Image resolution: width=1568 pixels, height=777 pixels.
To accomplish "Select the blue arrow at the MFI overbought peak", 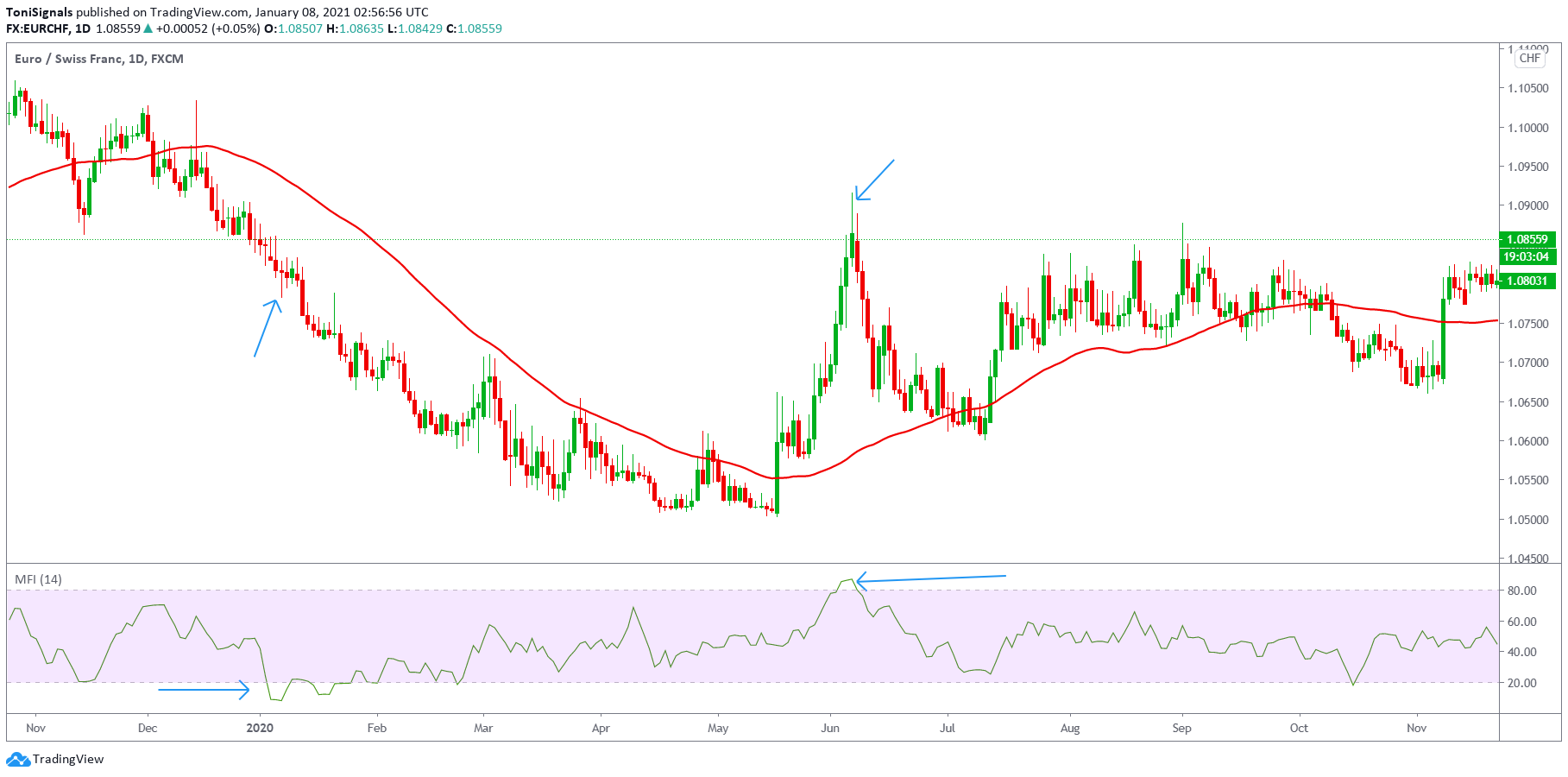I will (x=930, y=578).
